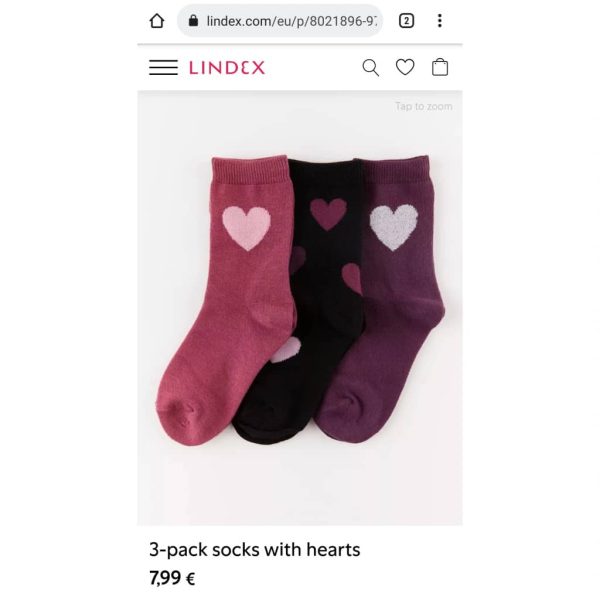600x600 pixels.
Task: Tap the browser home icon
Action: (x=157, y=21)
